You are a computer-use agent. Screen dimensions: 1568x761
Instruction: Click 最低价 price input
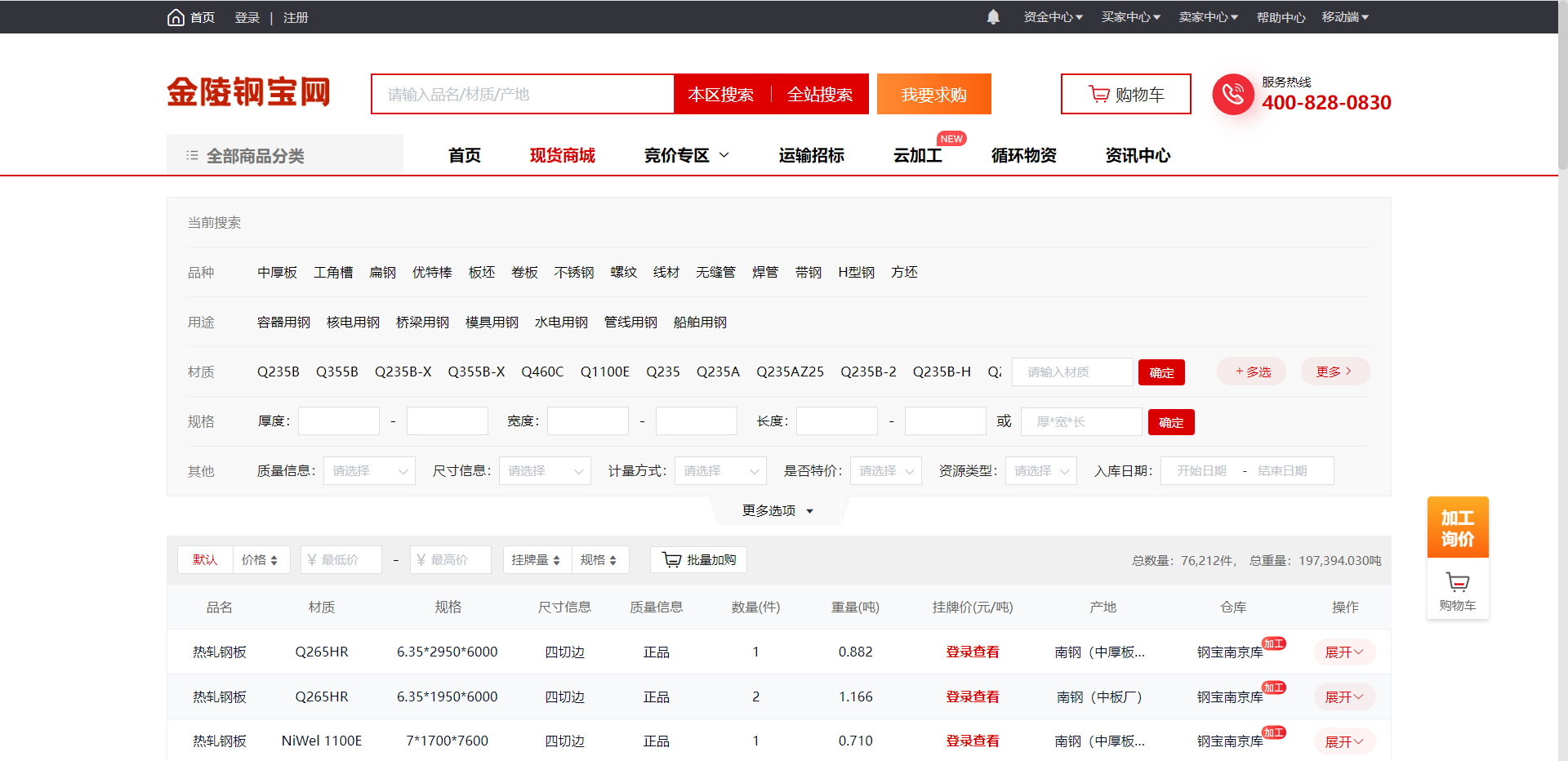[x=341, y=559]
